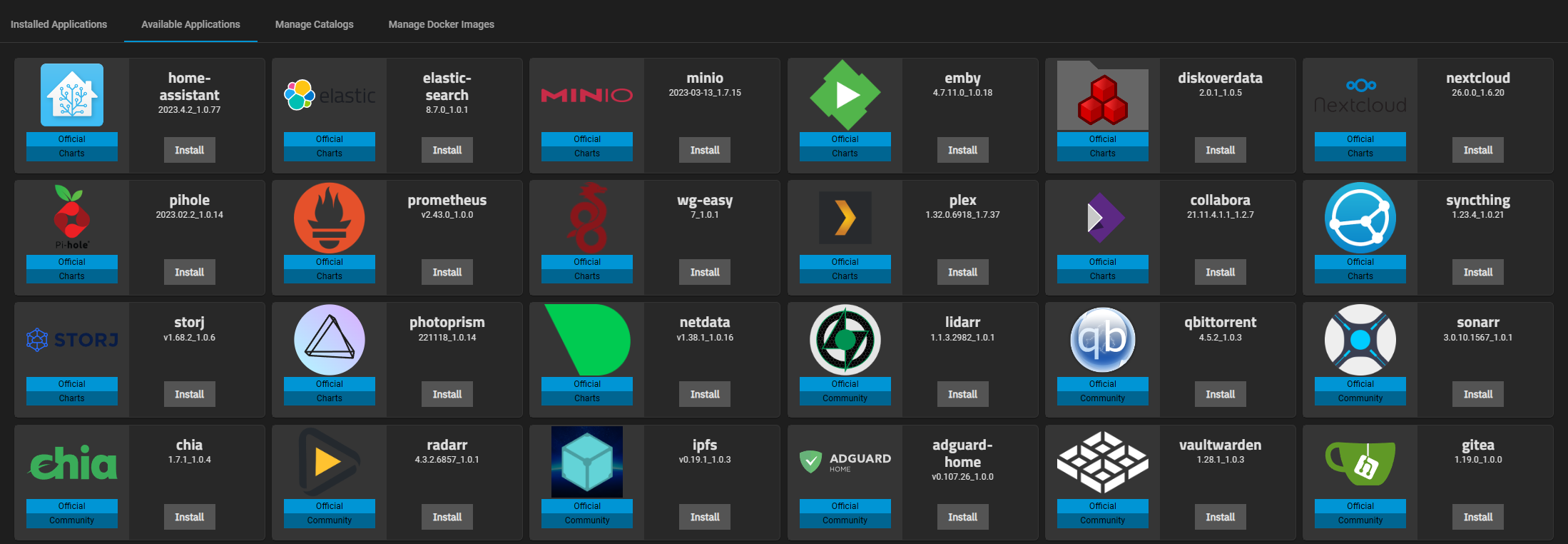Click the Prometheus flame icon

[330, 218]
